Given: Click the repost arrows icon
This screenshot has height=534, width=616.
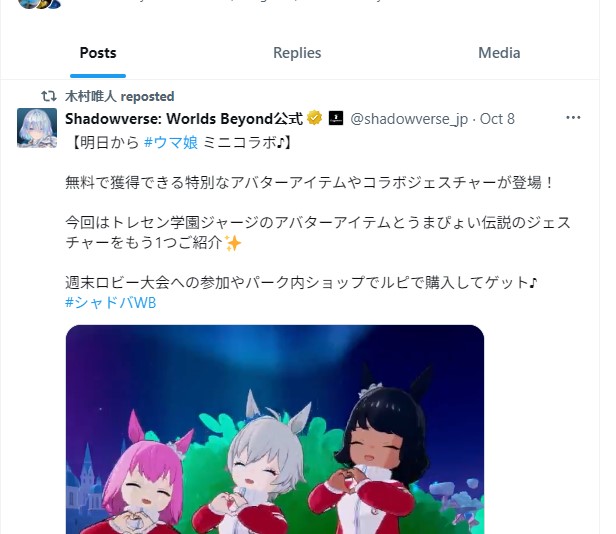Looking at the screenshot, I should 49,96.
